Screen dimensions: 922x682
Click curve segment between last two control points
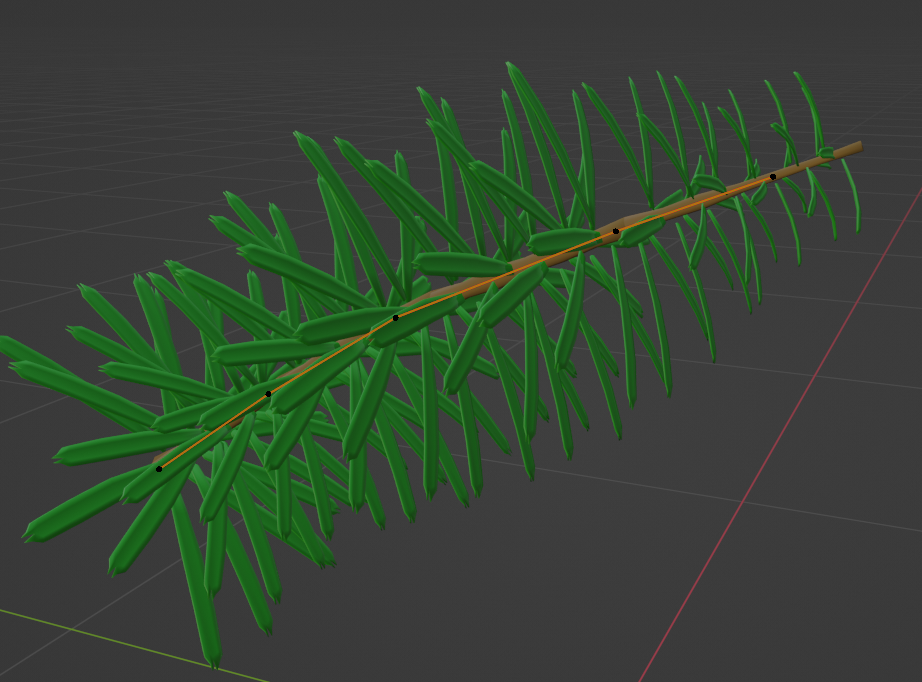pyautogui.click(x=695, y=204)
